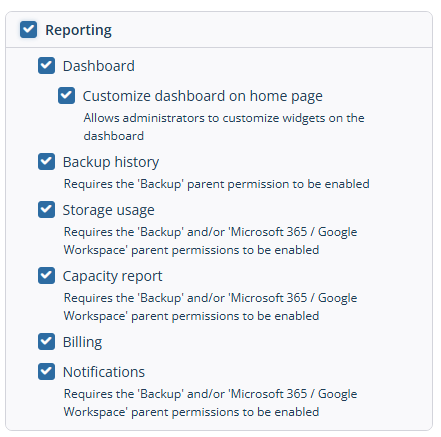Select the Storage usage label text

[109, 211]
